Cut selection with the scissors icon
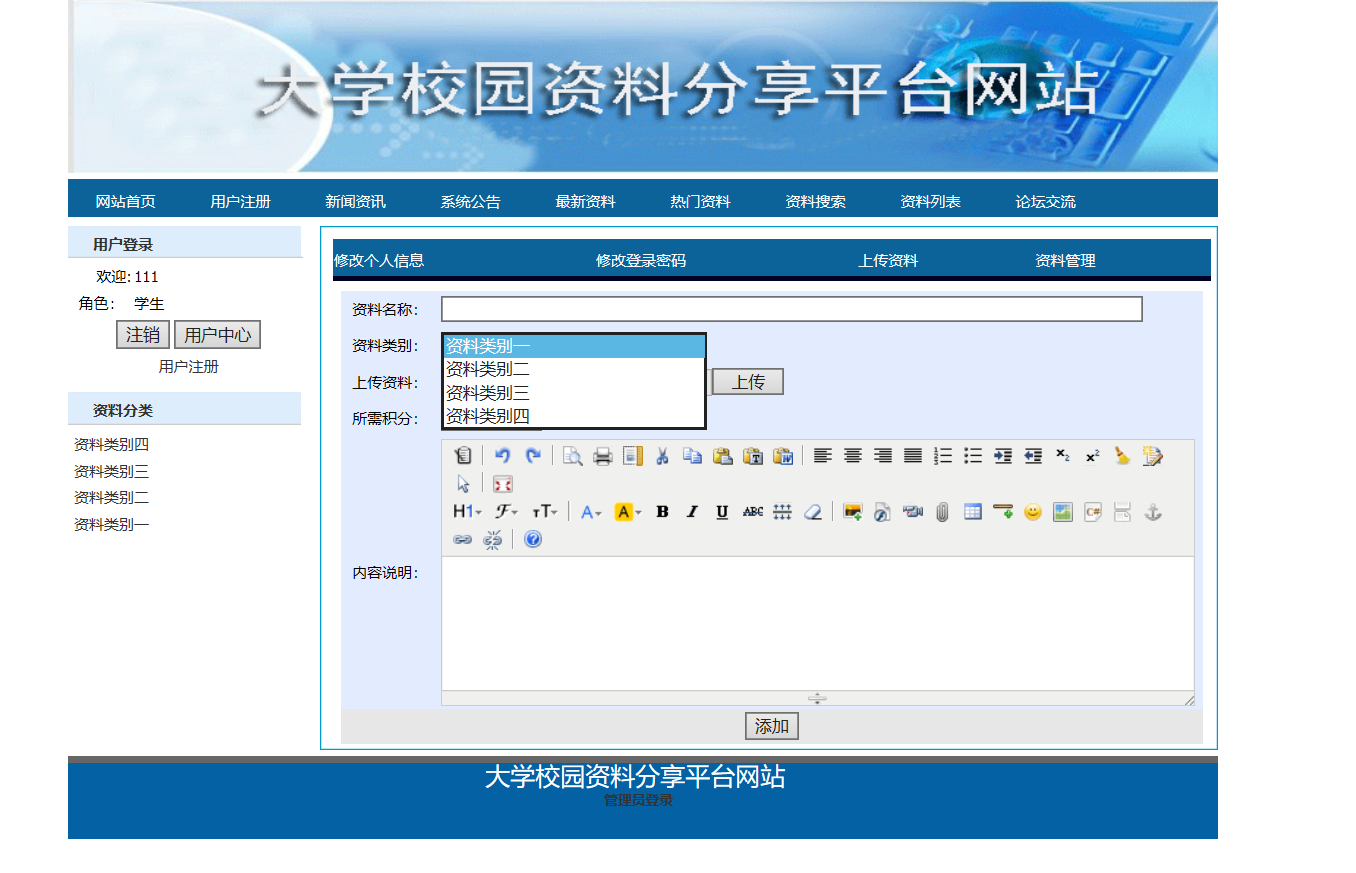 (x=662, y=456)
